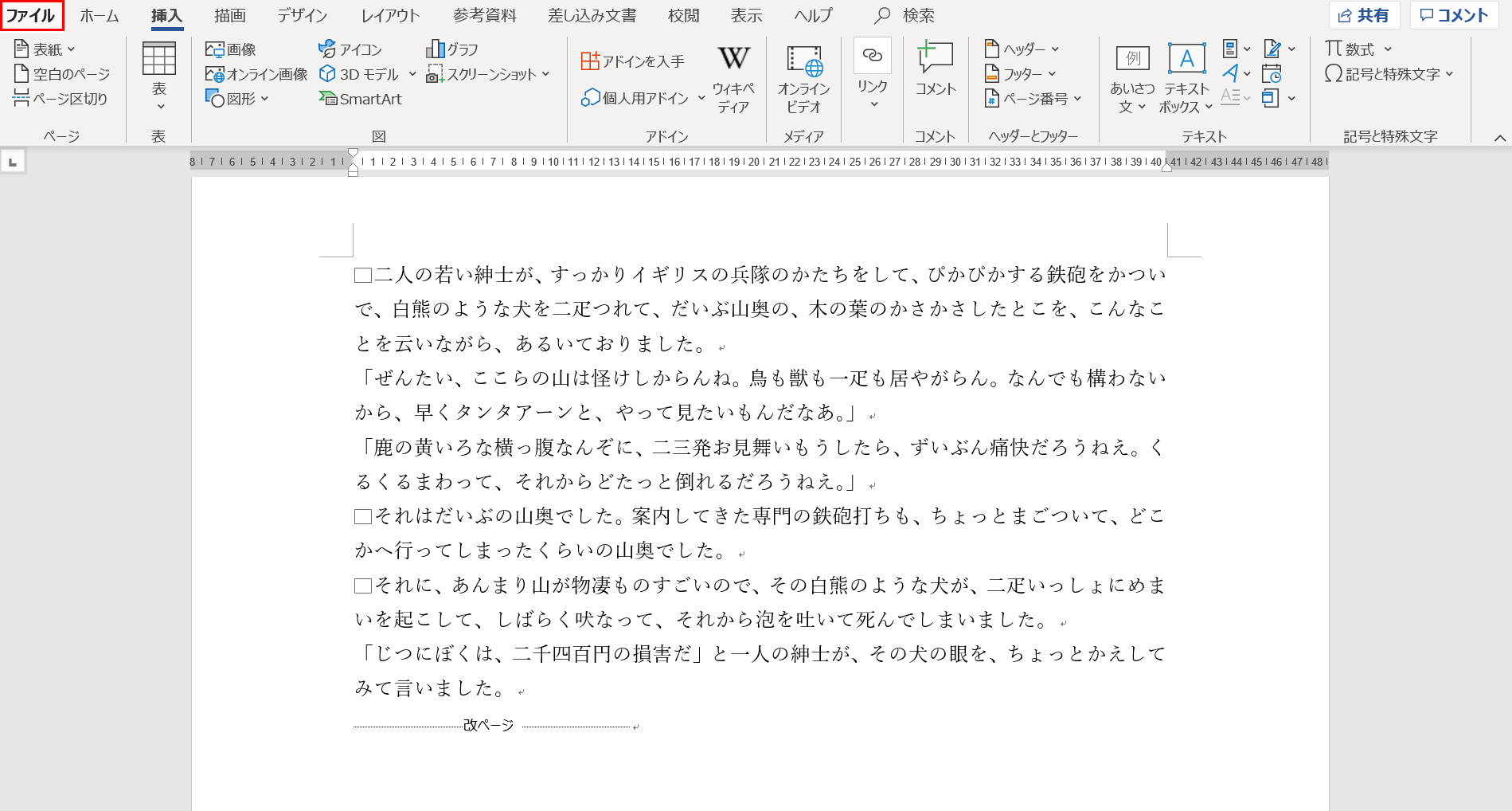
Task: Click line starting 「じつにぼくは、二千四百円
Action: [760, 654]
